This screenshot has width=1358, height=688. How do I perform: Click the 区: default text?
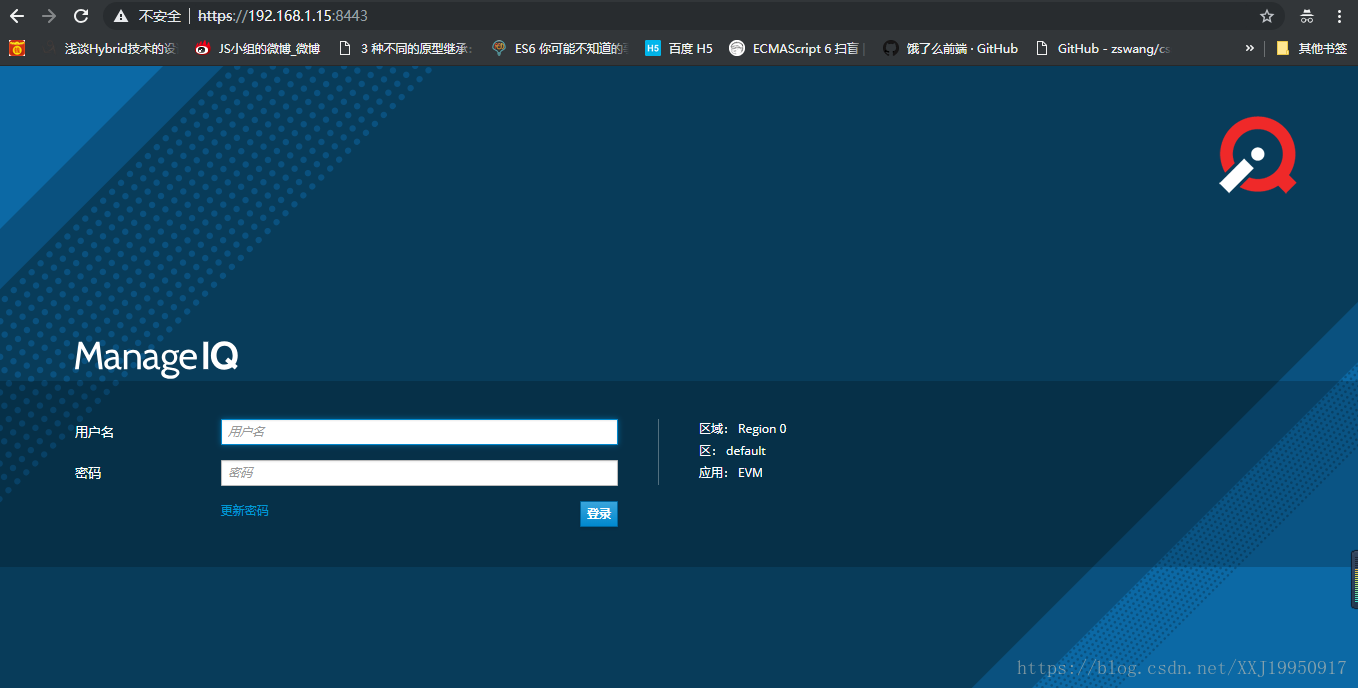(733, 451)
